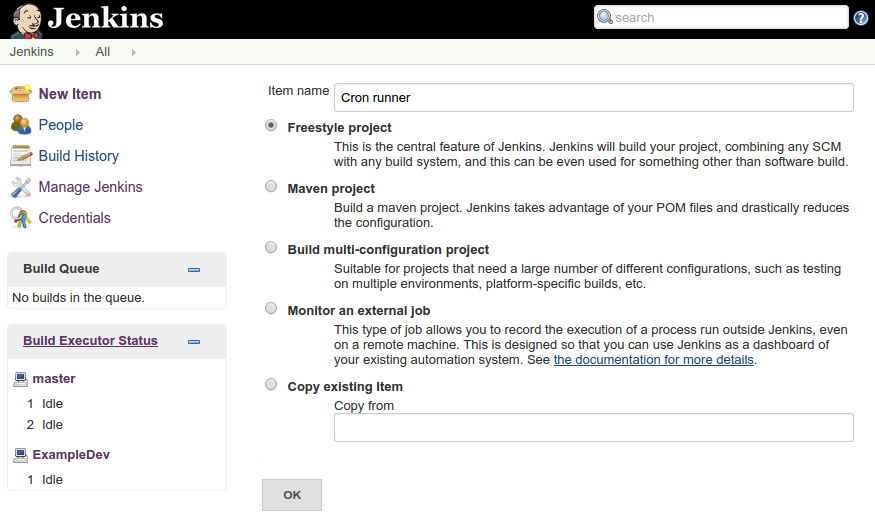Viewport: 875px width, 517px height.
Task: Click the Credentials keys icon
Action: (21, 218)
